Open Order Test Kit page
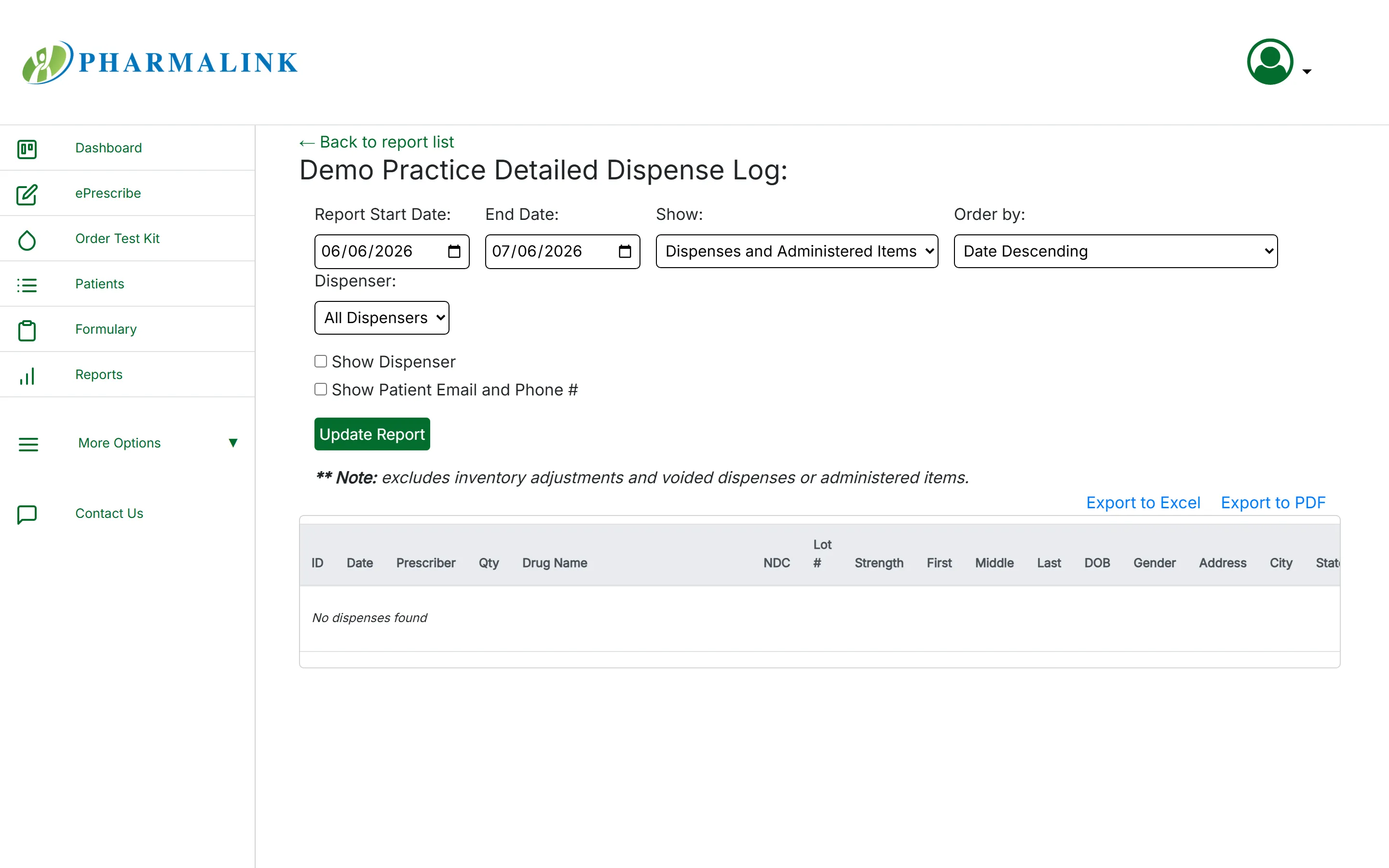Viewport: 1389px width, 868px height. point(117,239)
